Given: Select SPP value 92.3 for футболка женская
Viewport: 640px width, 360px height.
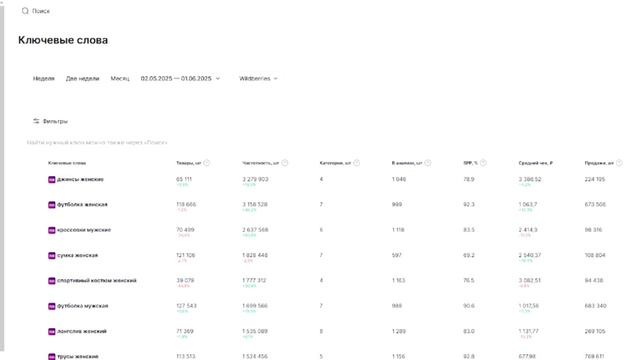Looking at the screenshot, I should 469,204.
